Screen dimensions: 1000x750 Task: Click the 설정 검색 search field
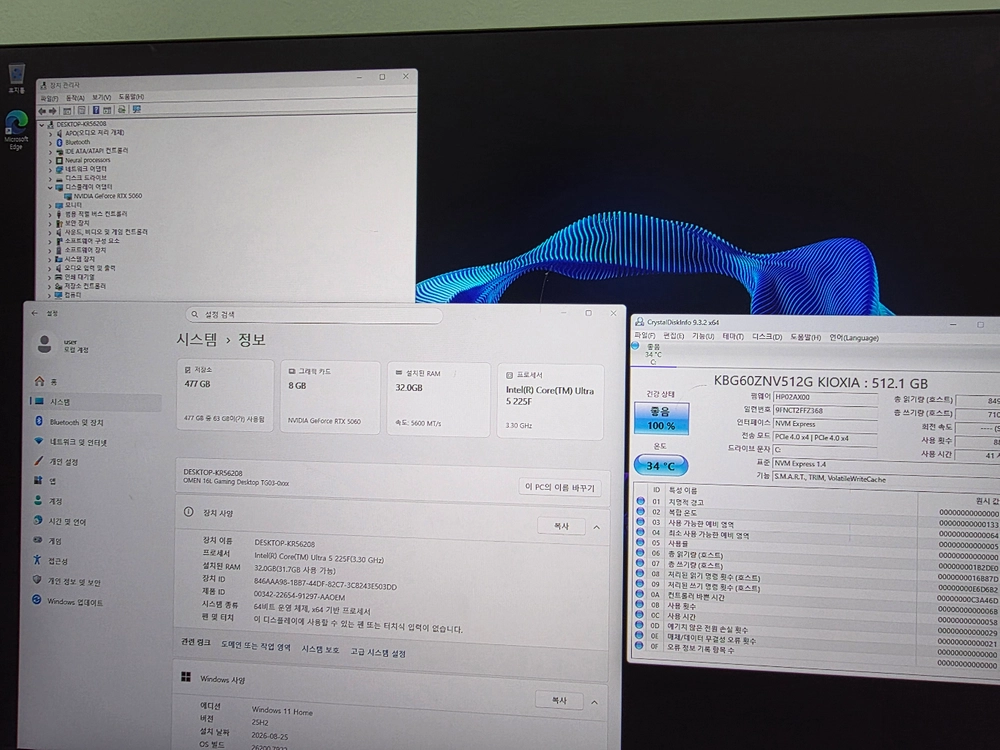pyautogui.click(x=314, y=314)
